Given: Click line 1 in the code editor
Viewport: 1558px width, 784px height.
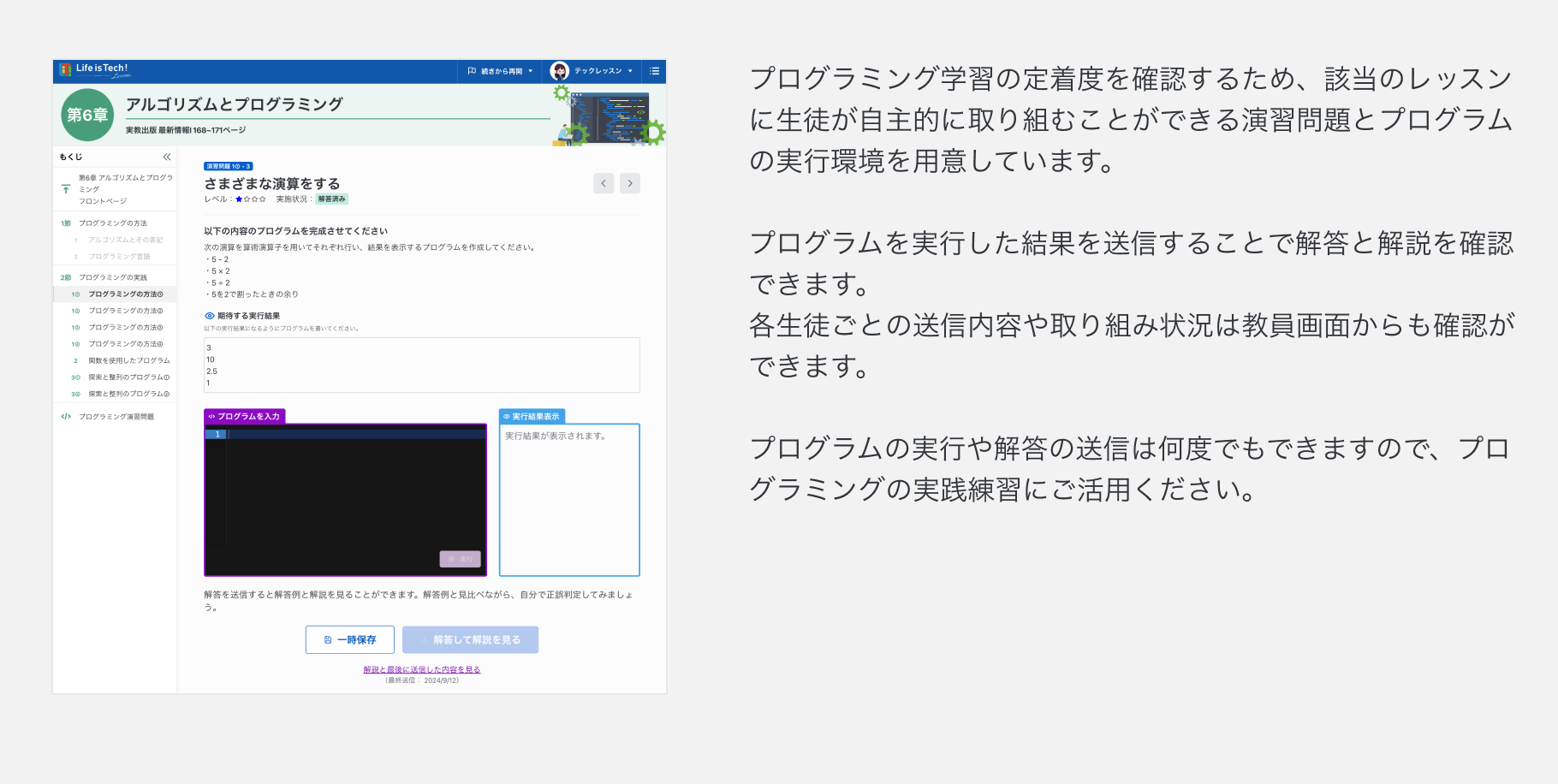Looking at the screenshot, I should (x=356, y=435).
